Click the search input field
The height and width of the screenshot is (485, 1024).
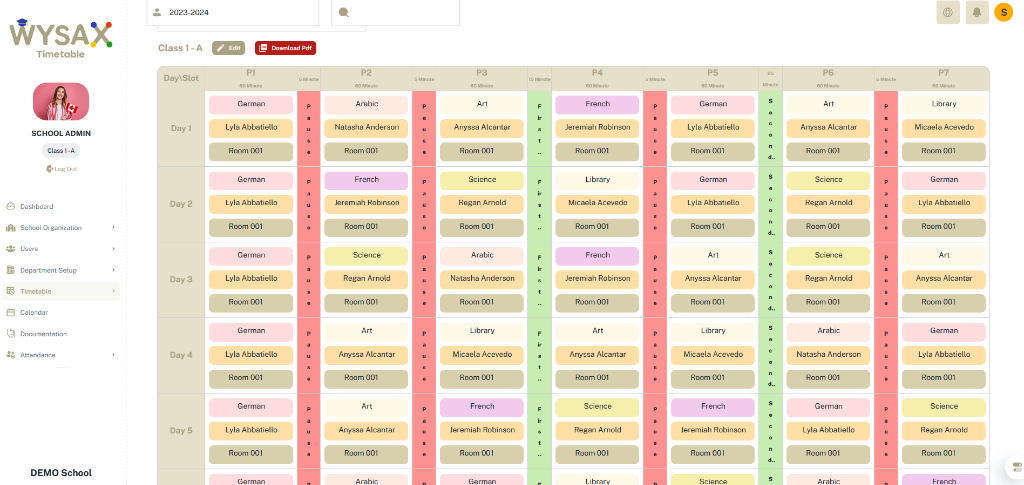[395, 12]
